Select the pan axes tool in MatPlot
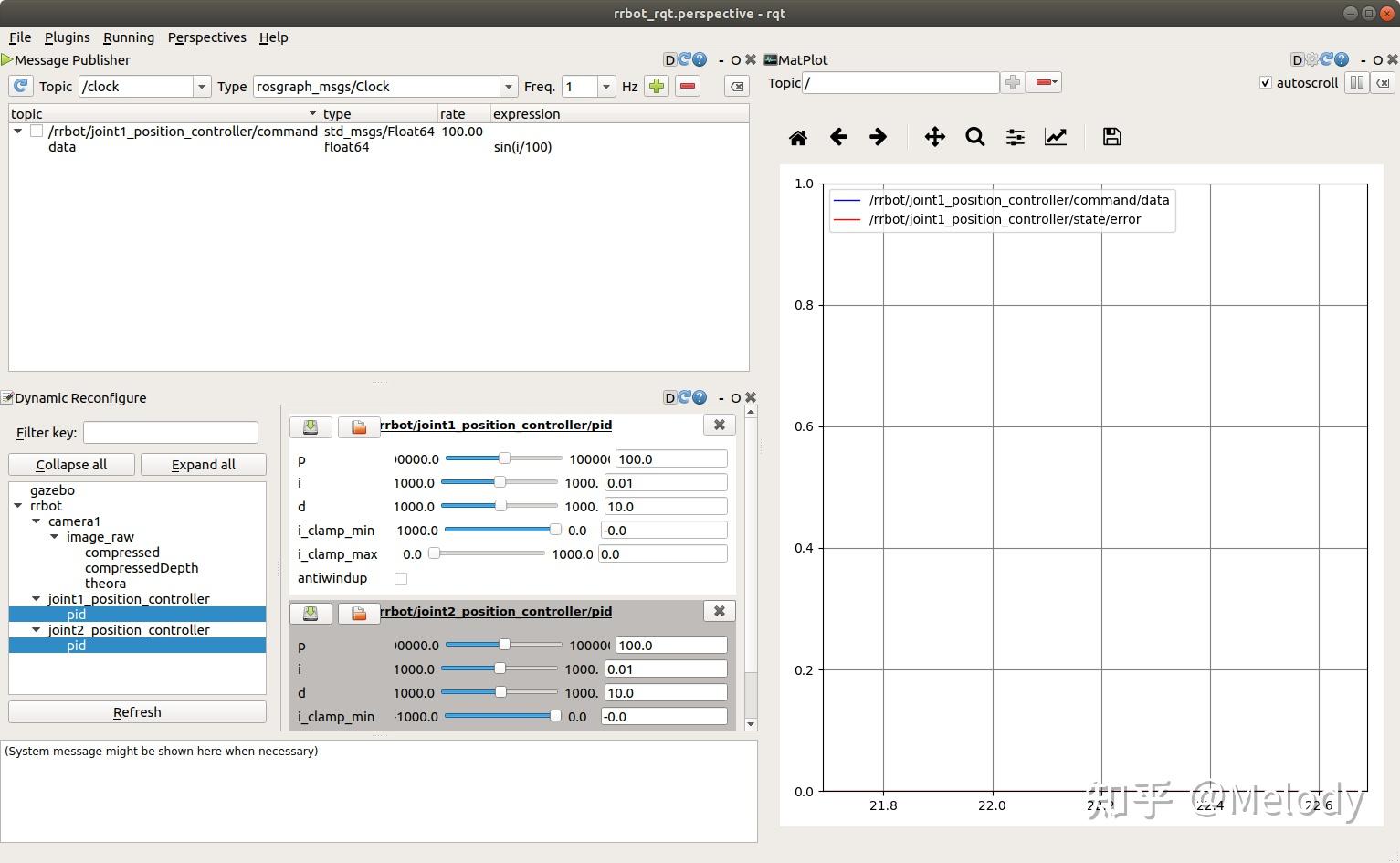1400x863 pixels. point(934,137)
